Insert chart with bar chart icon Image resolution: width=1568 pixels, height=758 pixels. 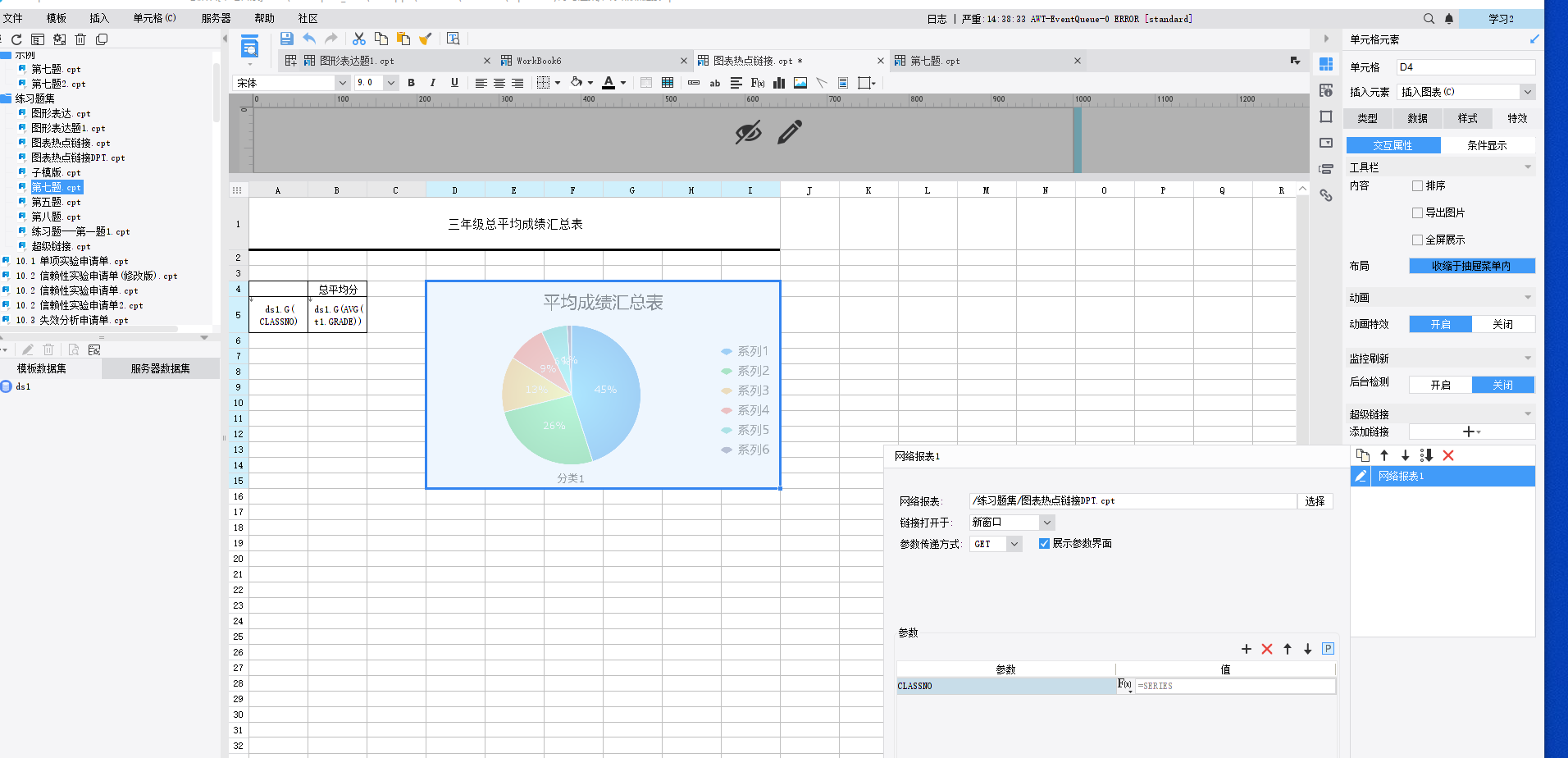779,83
